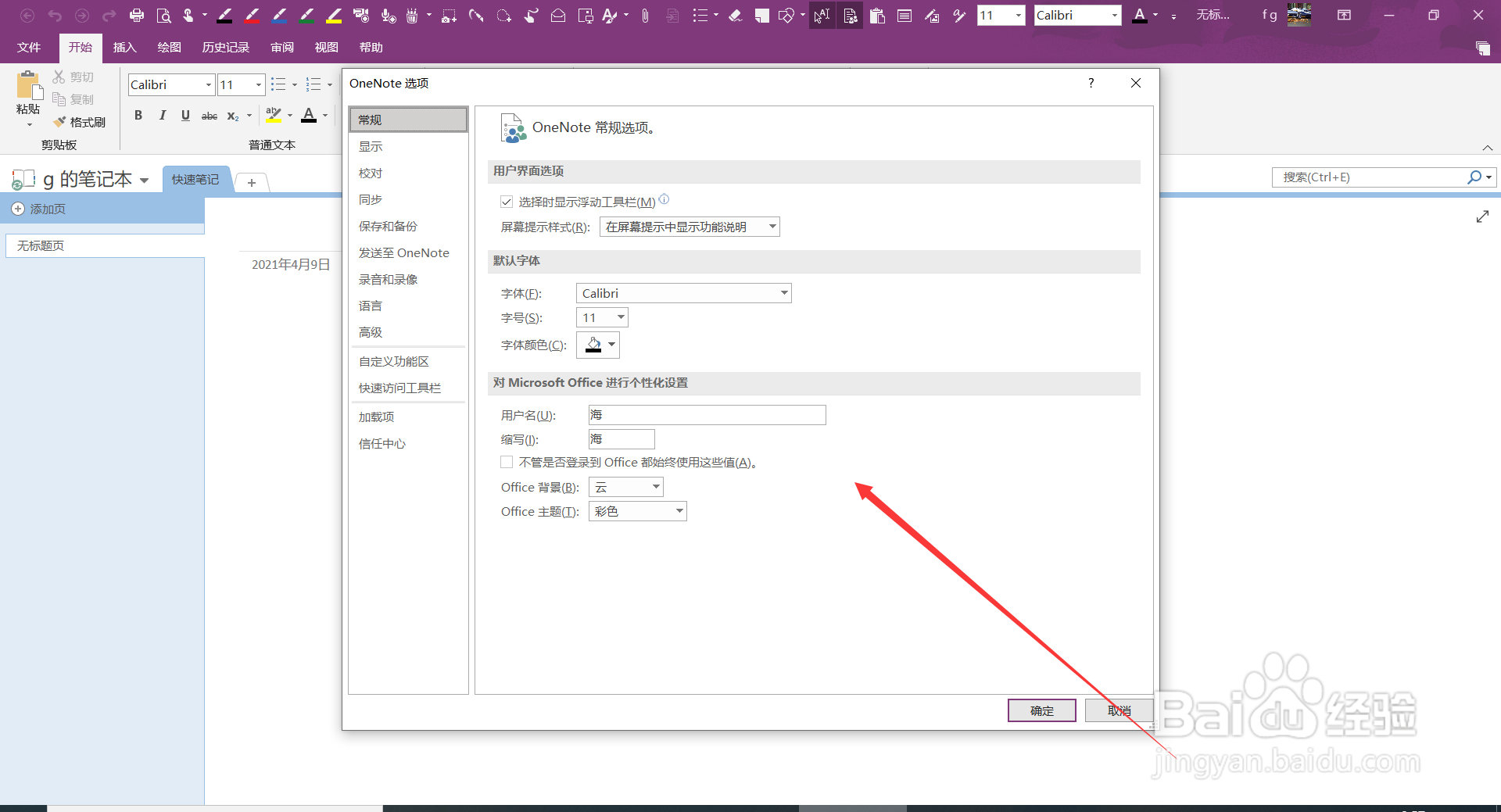1501x812 pixels.
Task: Click the text highlight color icon in the ribbon
Action: click(273, 116)
